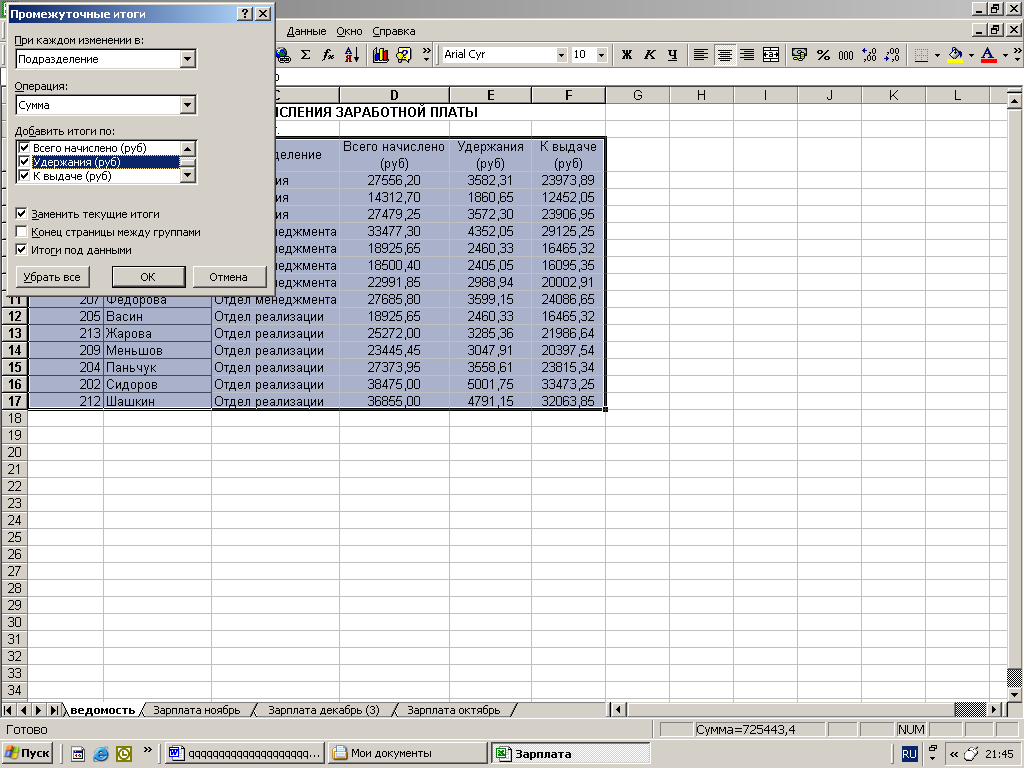
Task: Open the font size dropdown
Action: (601, 55)
